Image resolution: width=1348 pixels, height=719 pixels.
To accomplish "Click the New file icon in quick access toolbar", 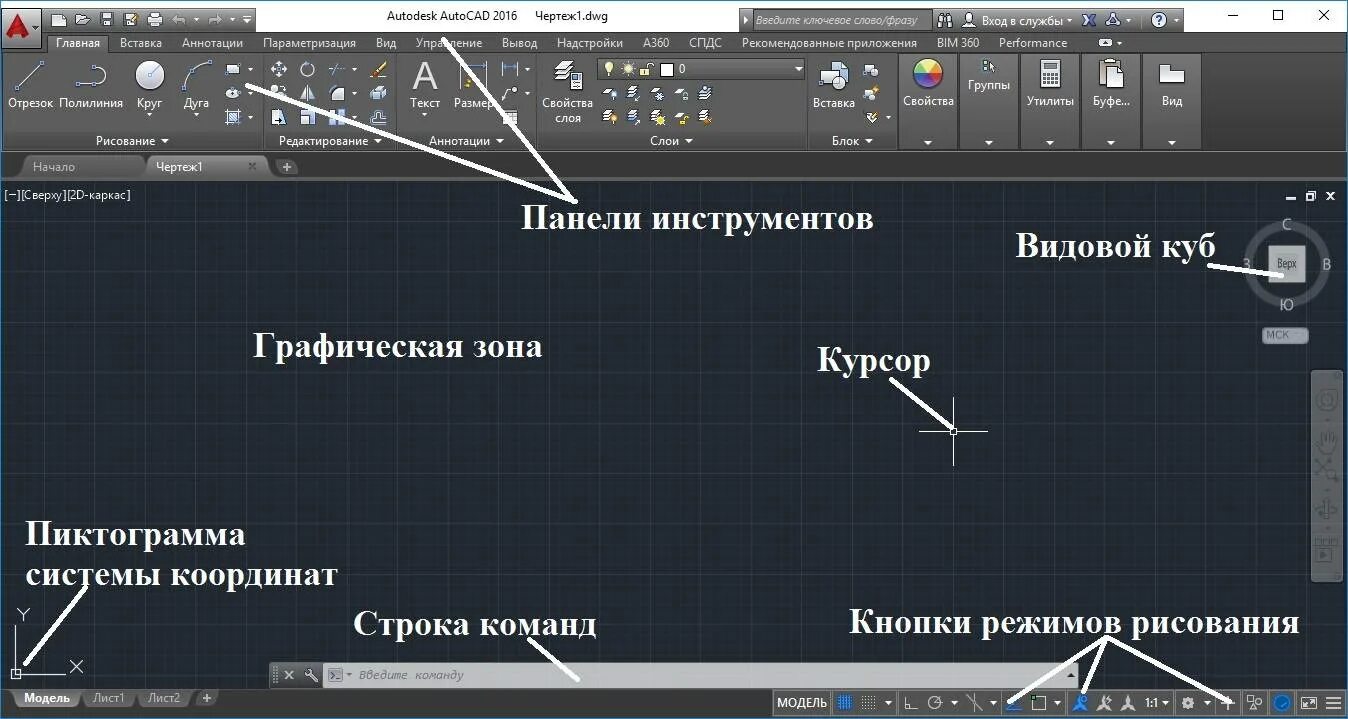I will coord(59,18).
